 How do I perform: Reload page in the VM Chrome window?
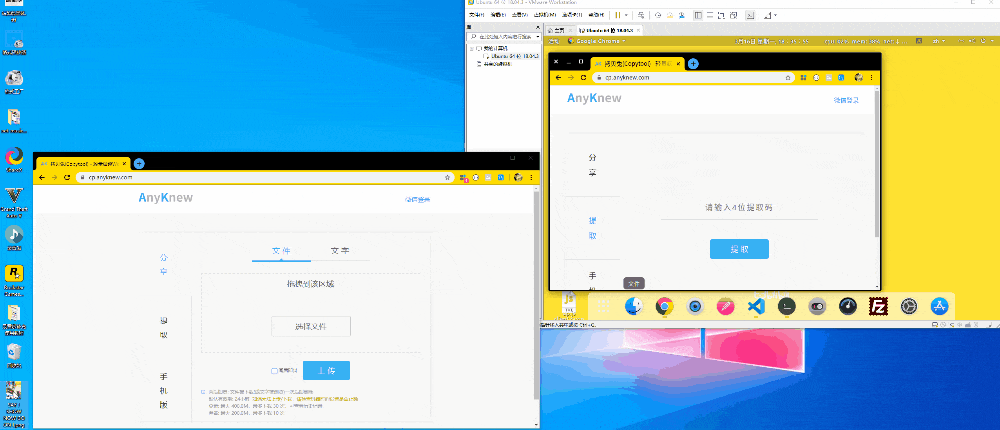(x=583, y=77)
